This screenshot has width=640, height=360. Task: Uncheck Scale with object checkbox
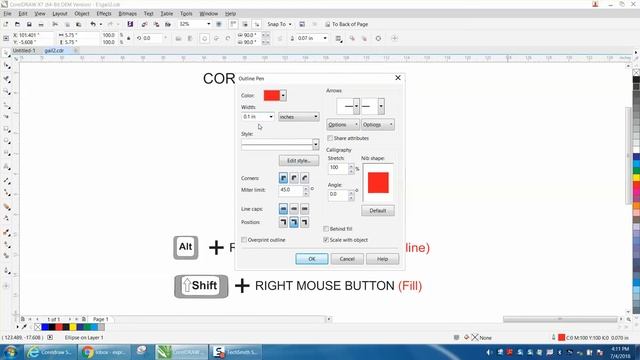(x=326, y=240)
